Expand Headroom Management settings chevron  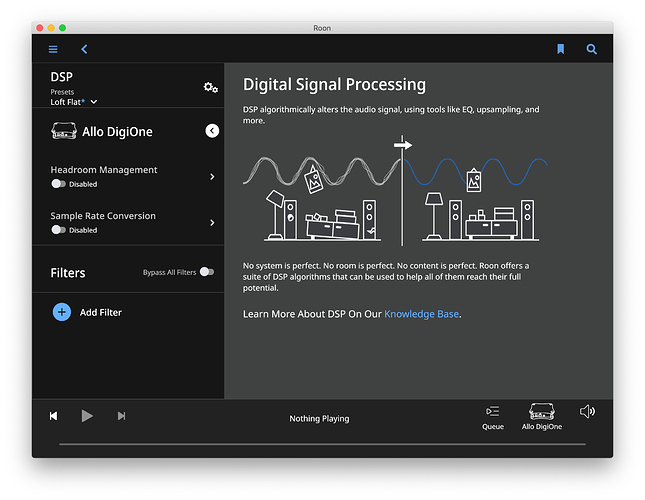point(212,176)
